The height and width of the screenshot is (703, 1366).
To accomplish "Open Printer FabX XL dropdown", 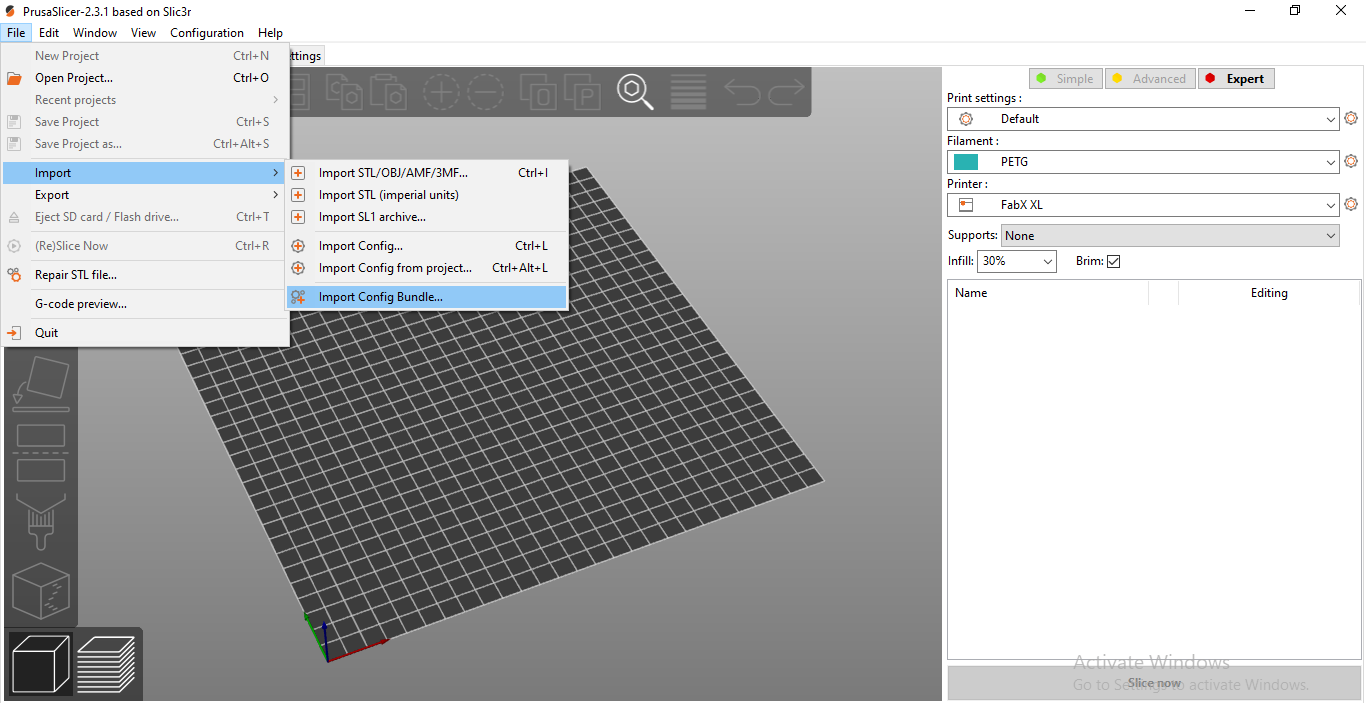I will pyautogui.click(x=1143, y=205).
